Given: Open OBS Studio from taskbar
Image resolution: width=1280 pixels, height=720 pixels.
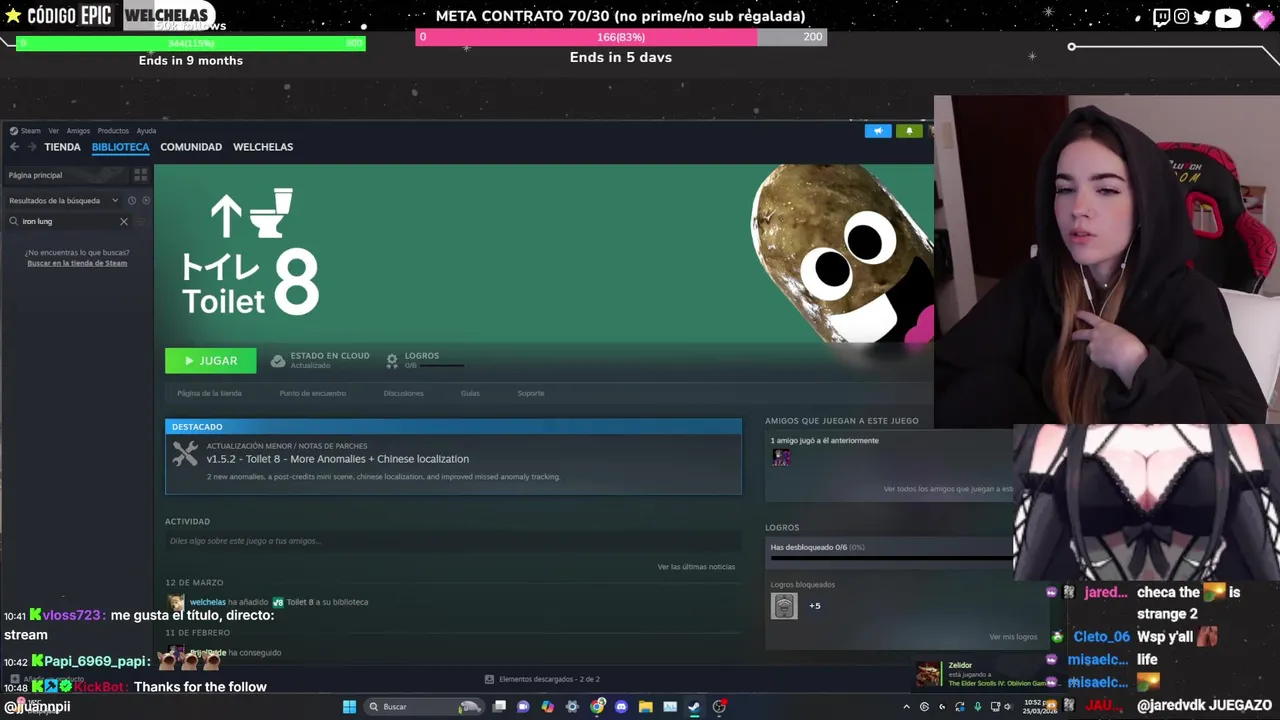Looking at the screenshot, I should click(x=719, y=707).
